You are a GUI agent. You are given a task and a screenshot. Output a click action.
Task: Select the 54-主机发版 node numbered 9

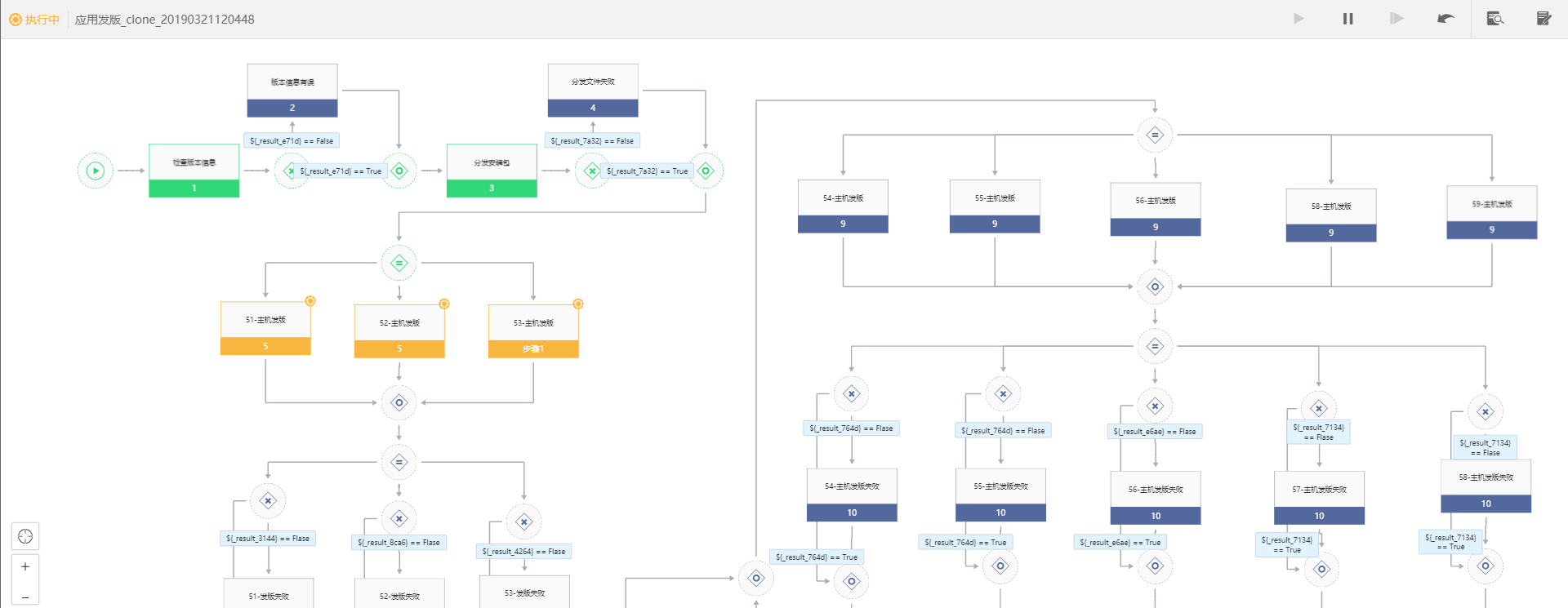843,206
